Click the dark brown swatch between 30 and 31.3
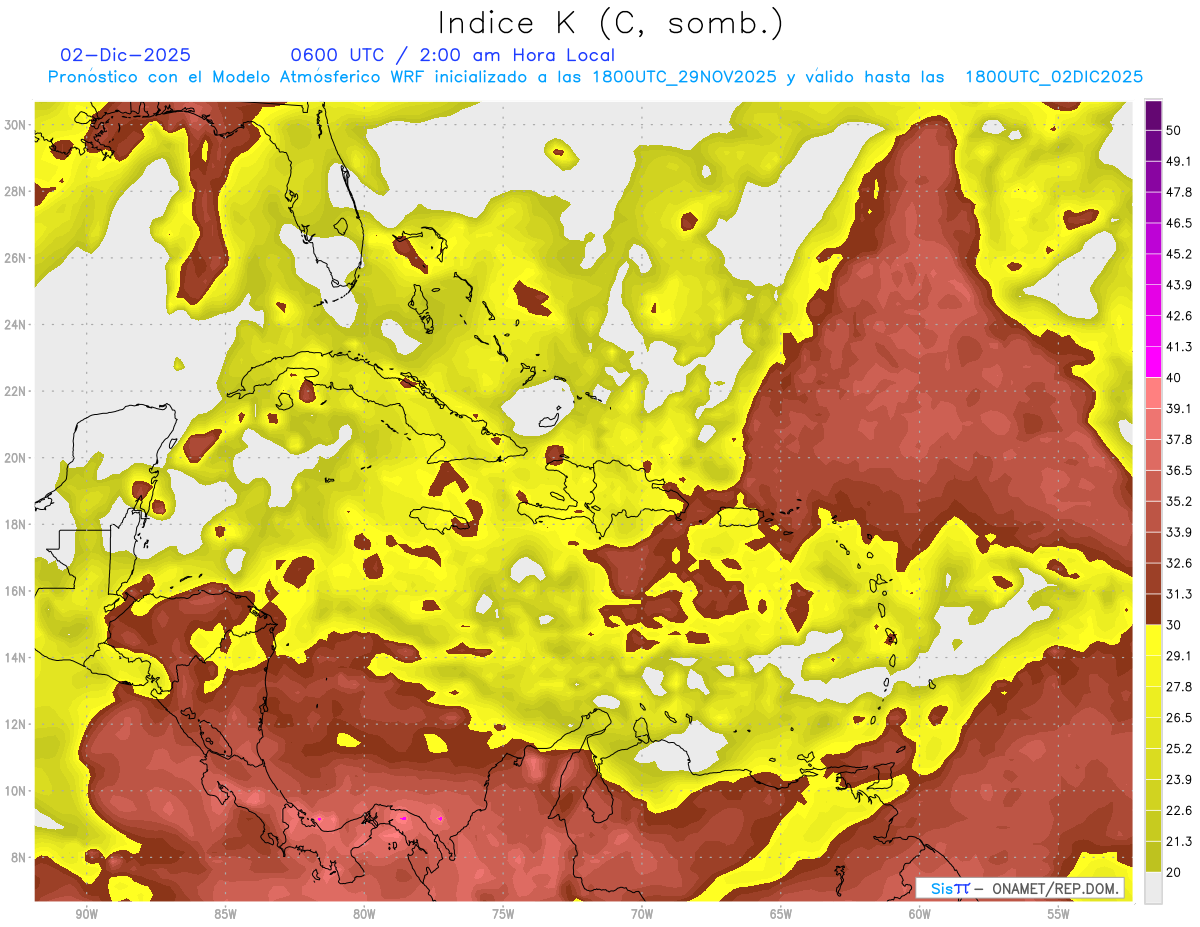Screen dimensions: 1200x927 coord(1153,609)
